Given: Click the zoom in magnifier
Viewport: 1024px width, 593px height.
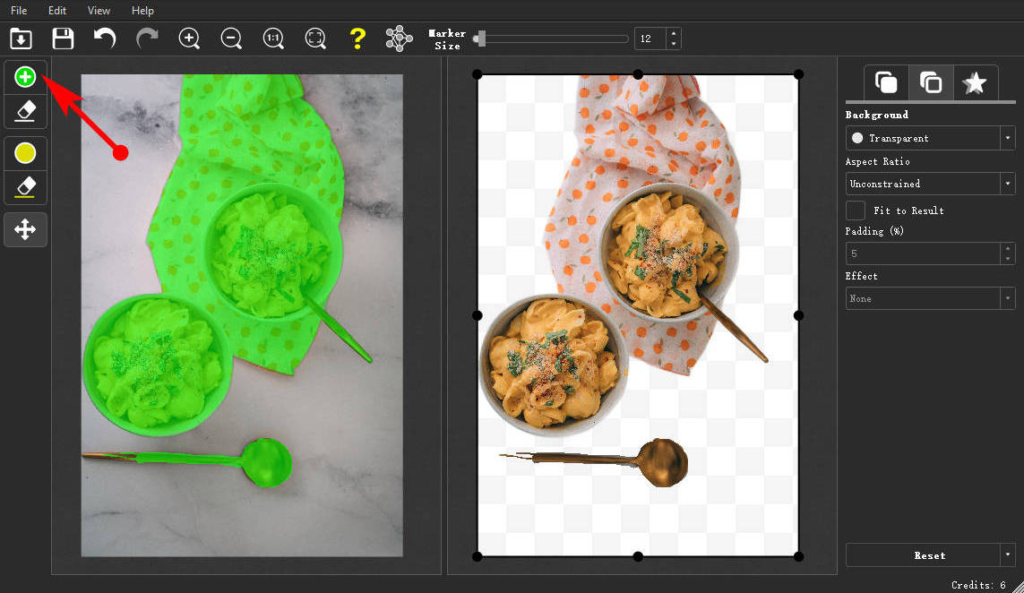Looking at the screenshot, I should pyautogui.click(x=189, y=39).
